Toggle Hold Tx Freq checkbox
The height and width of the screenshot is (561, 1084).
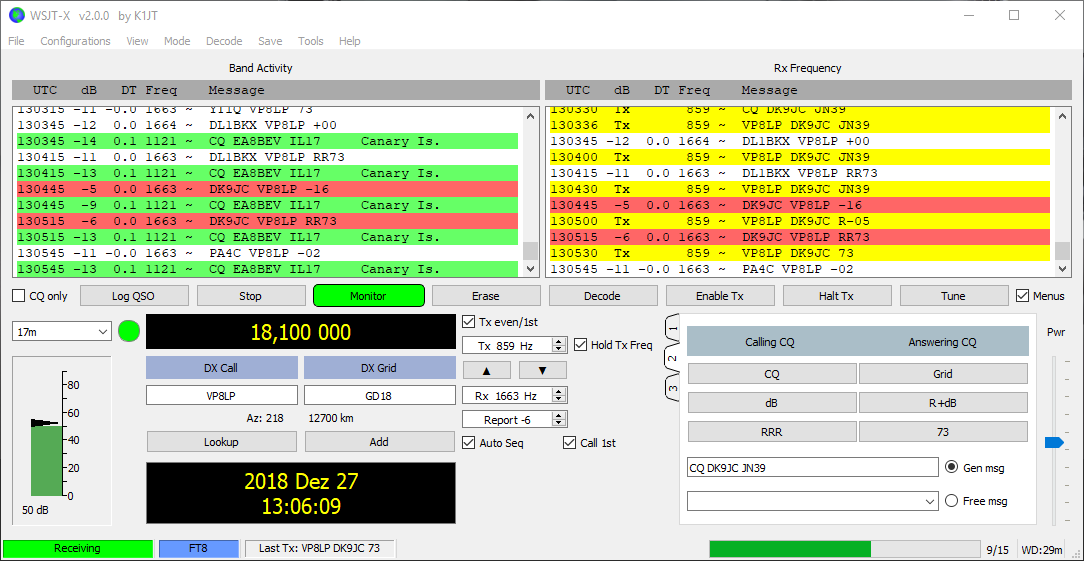[x=580, y=344]
